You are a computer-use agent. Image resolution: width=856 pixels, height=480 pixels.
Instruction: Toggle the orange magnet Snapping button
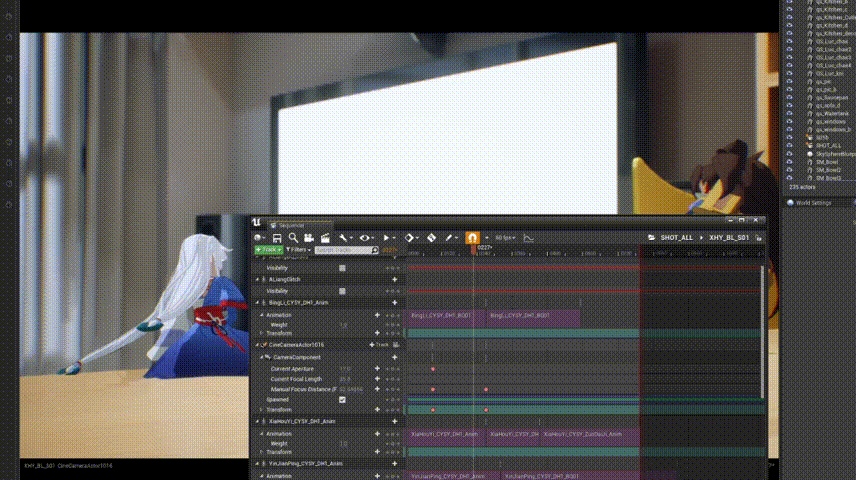tap(472, 238)
